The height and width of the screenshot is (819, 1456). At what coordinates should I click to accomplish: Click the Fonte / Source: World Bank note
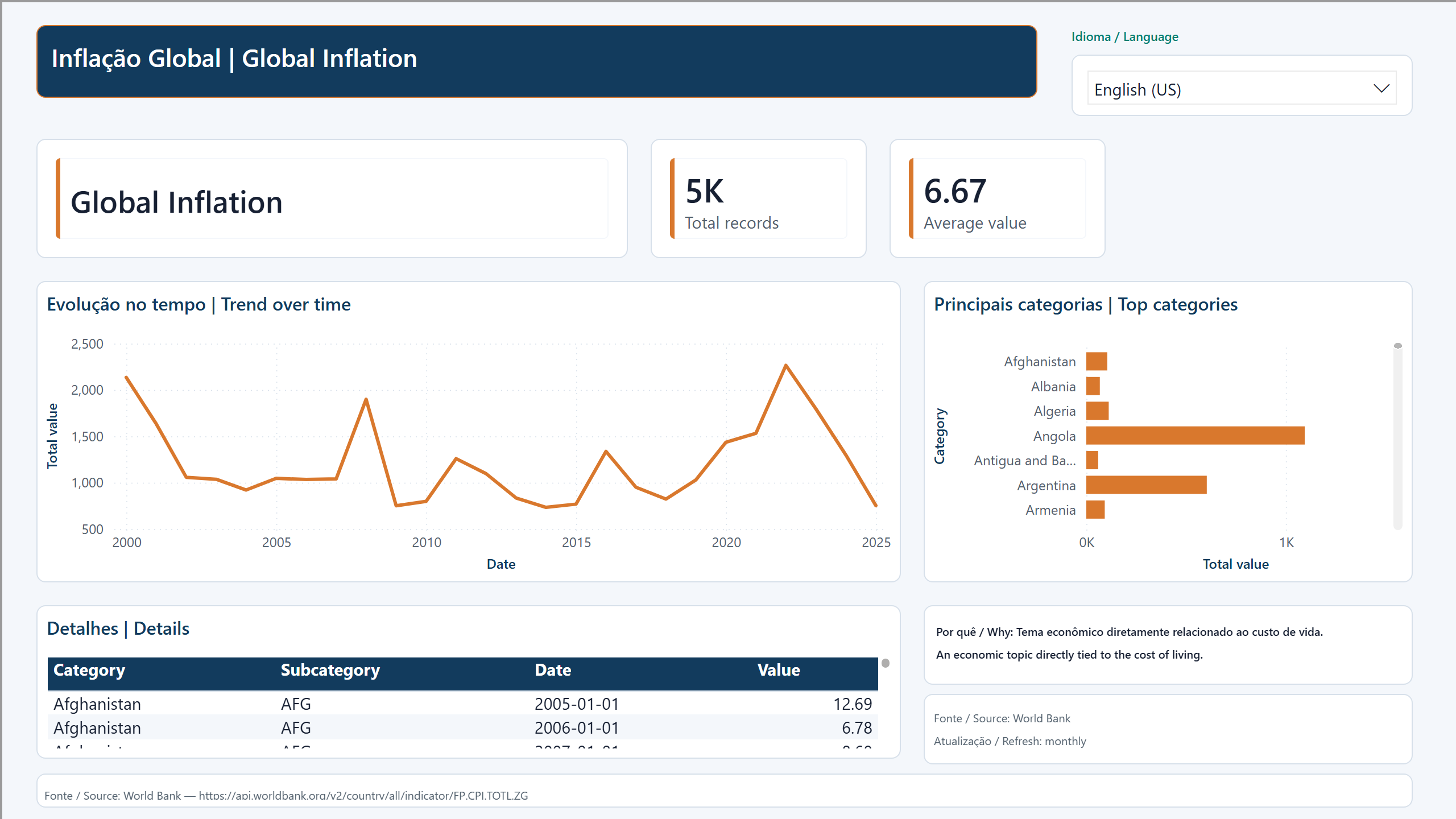1002,718
